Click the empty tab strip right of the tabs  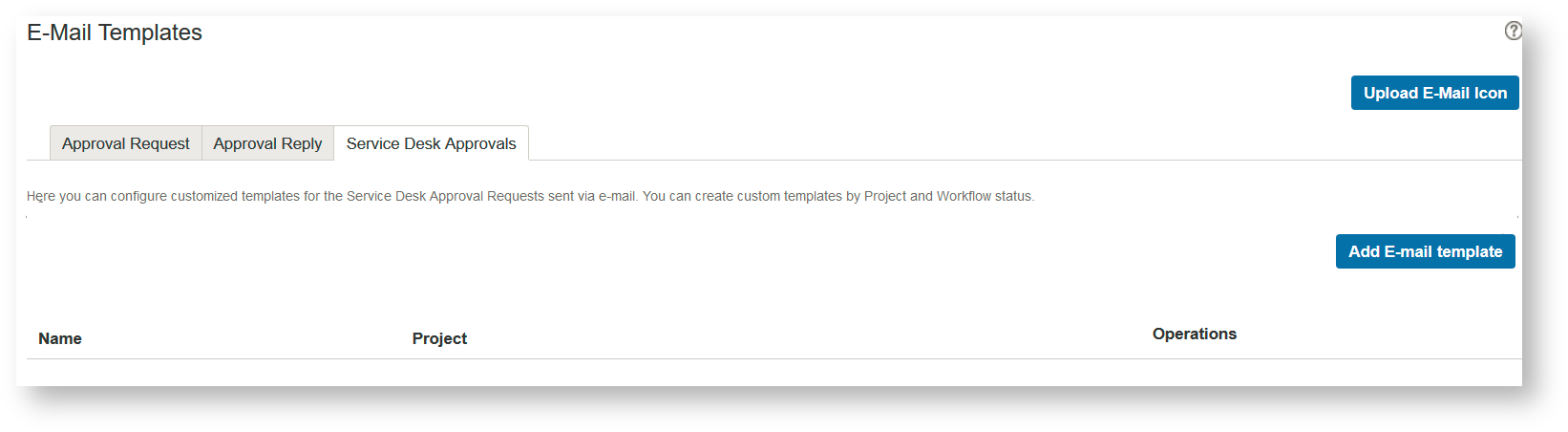(x=955, y=143)
